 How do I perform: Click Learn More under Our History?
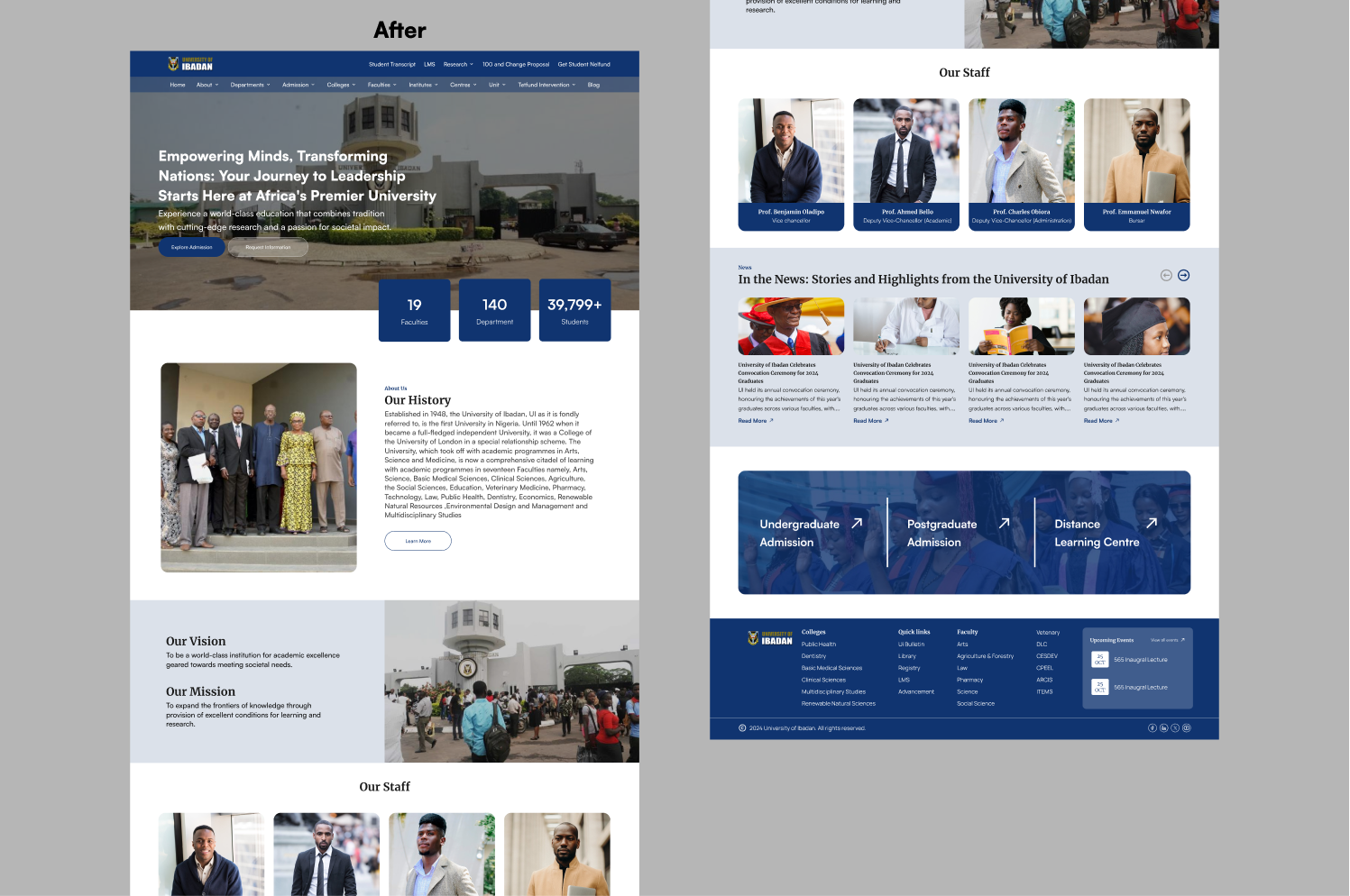(x=418, y=541)
